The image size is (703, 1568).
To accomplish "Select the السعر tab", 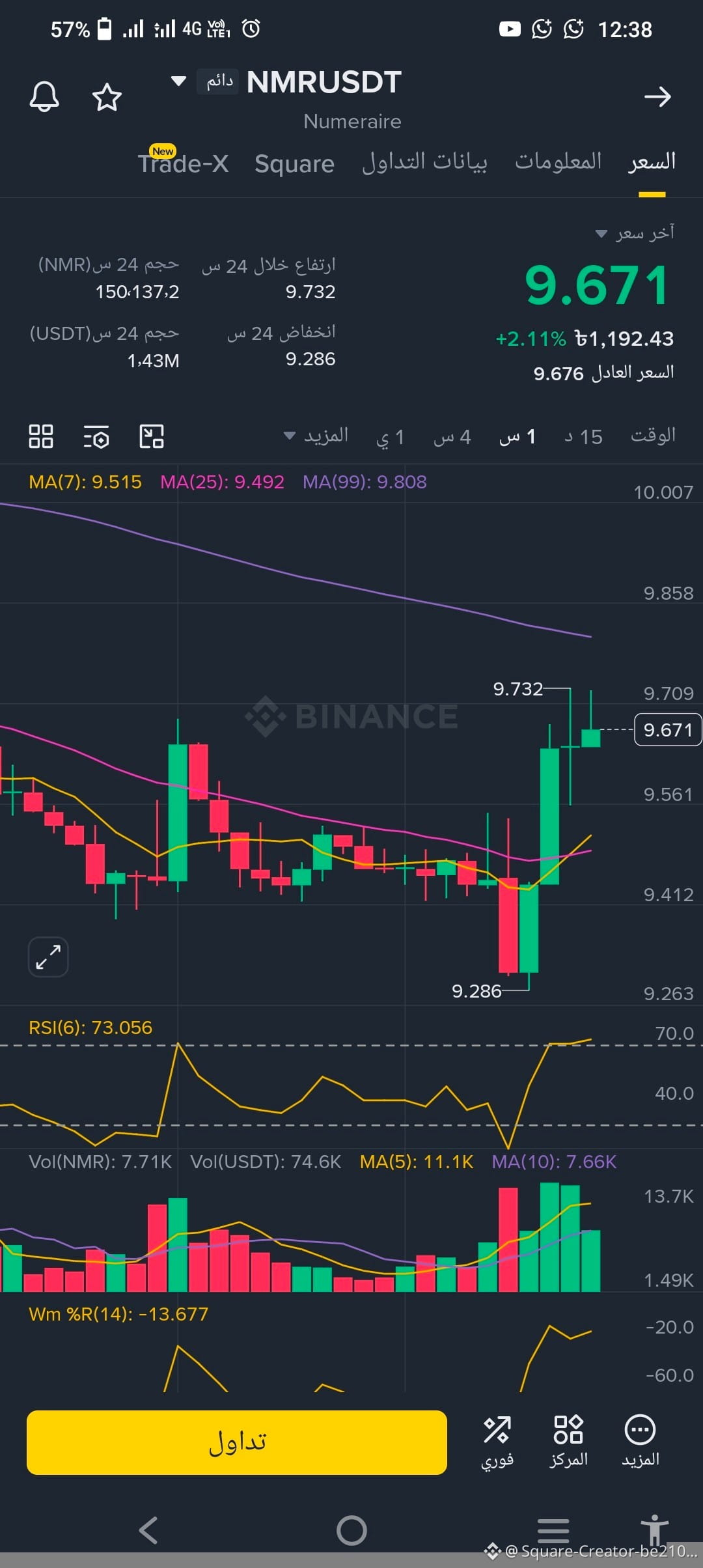I will [652, 161].
